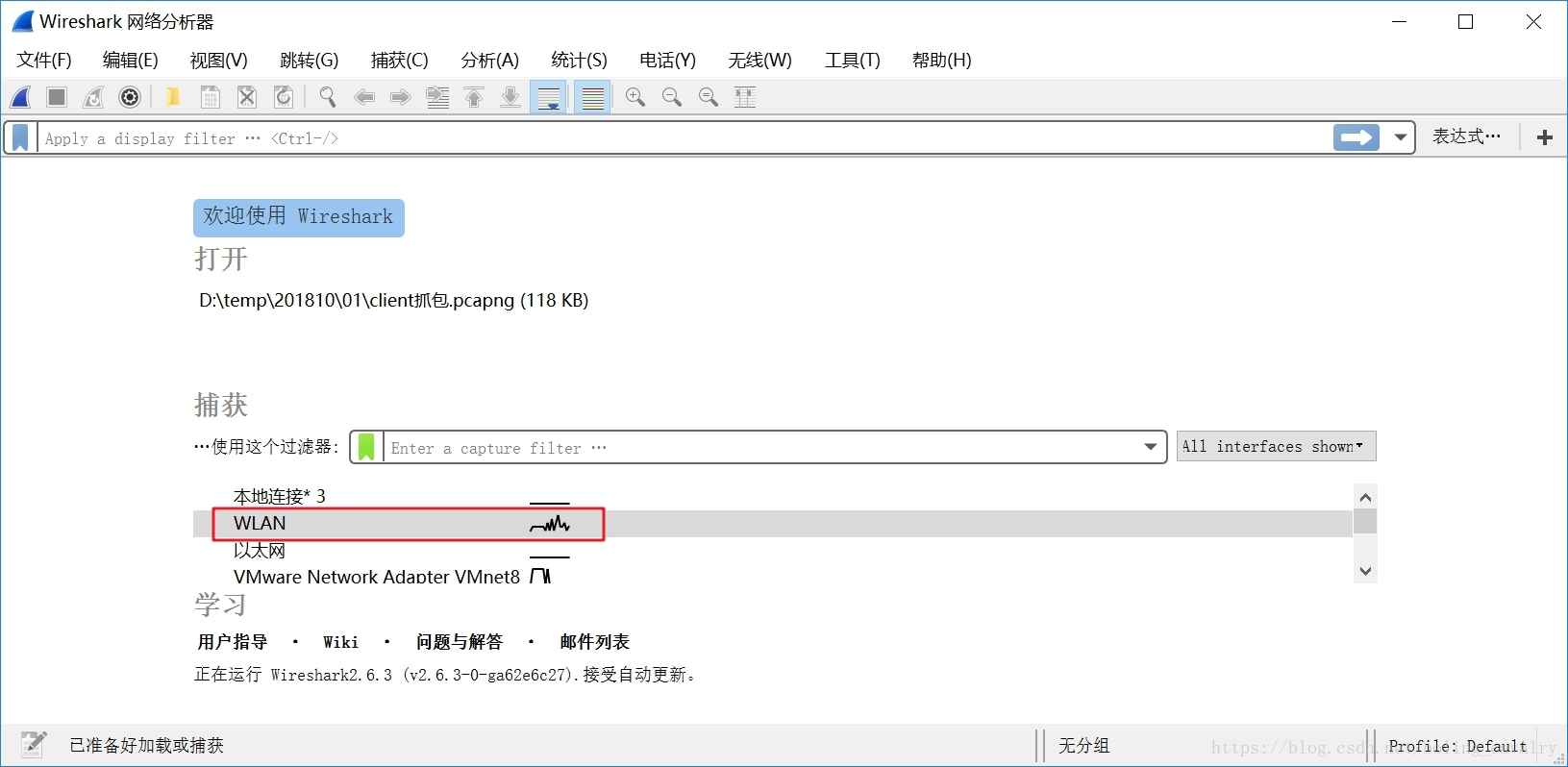Jump to last packet icon
The width and height of the screenshot is (1568, 767).
pos(510,97)
